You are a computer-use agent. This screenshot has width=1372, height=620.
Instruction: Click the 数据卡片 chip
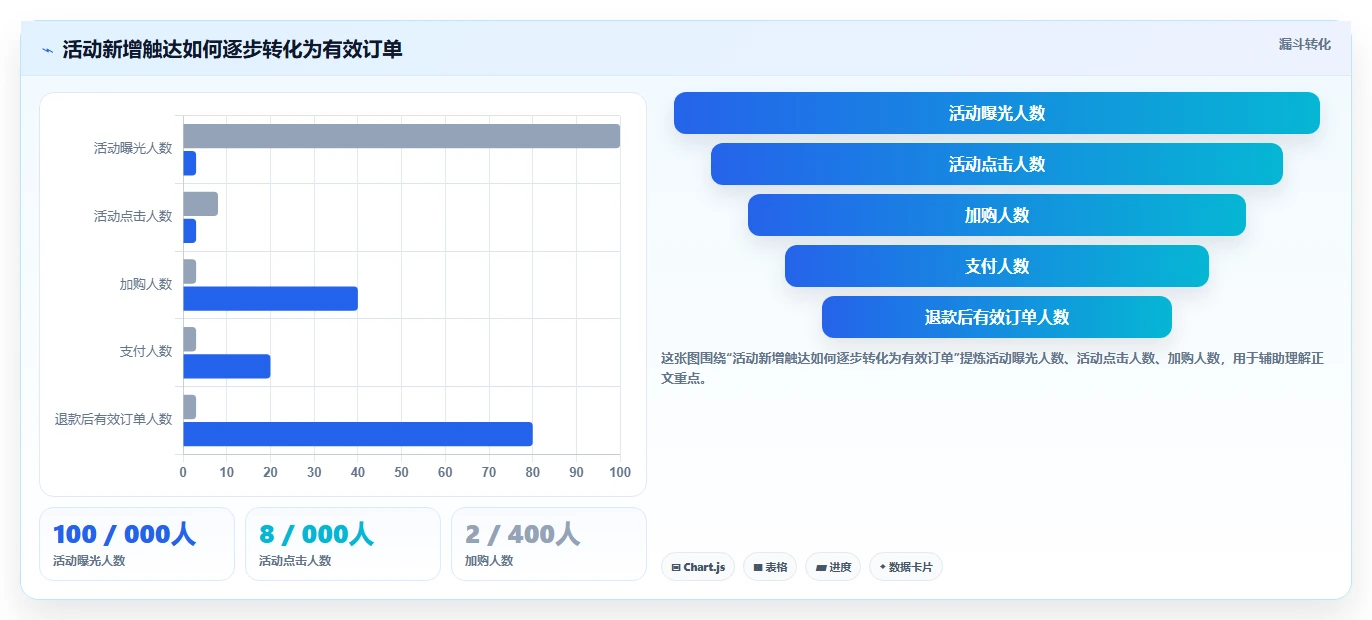click(x=906, y=567)
